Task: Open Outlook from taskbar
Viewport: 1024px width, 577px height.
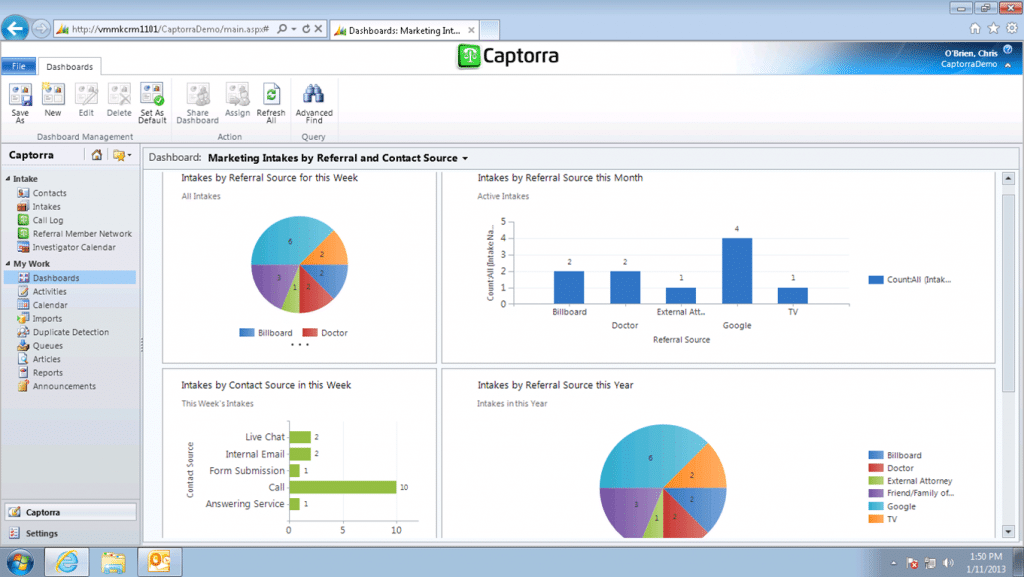Action: 159,562
